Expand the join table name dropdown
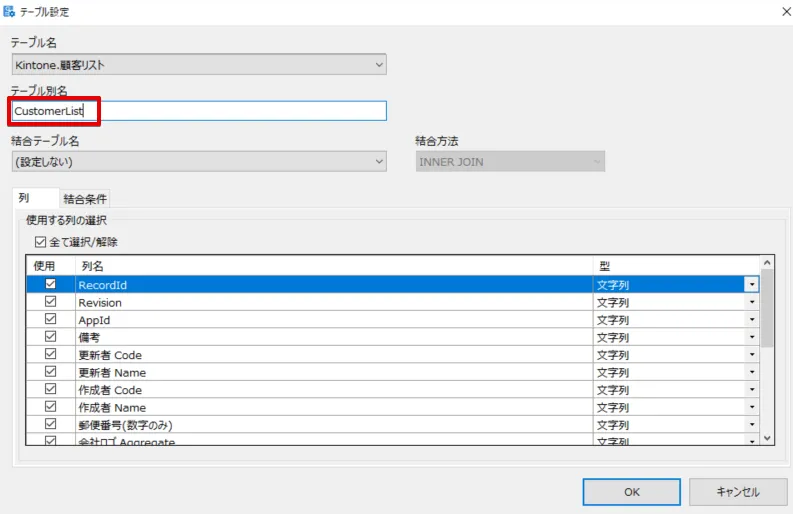This screenshot has width=793, height=514. pyautogui.click(x=378, y=161)
